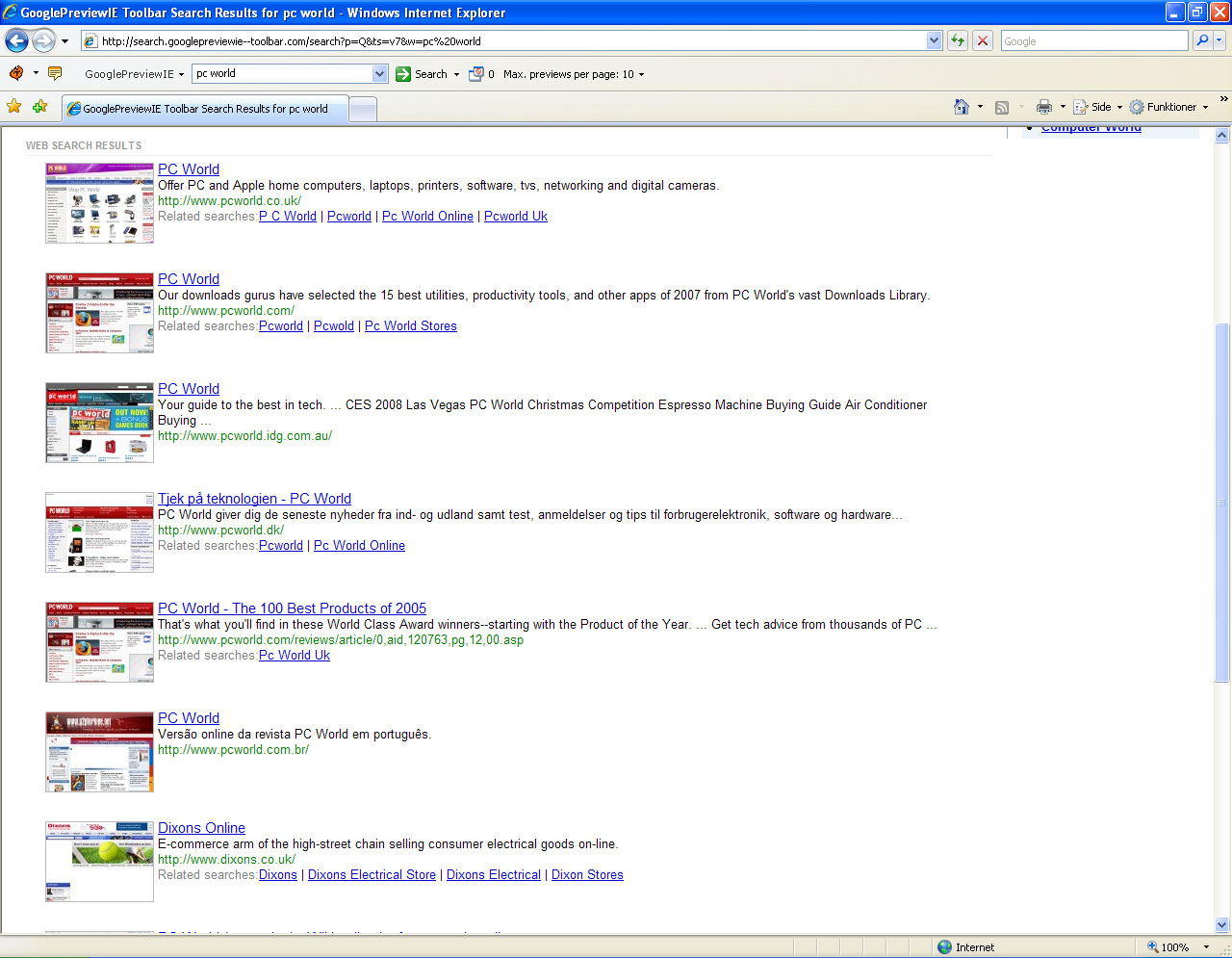Click the pcworld.dk preview thumbnail

(99, 532)
